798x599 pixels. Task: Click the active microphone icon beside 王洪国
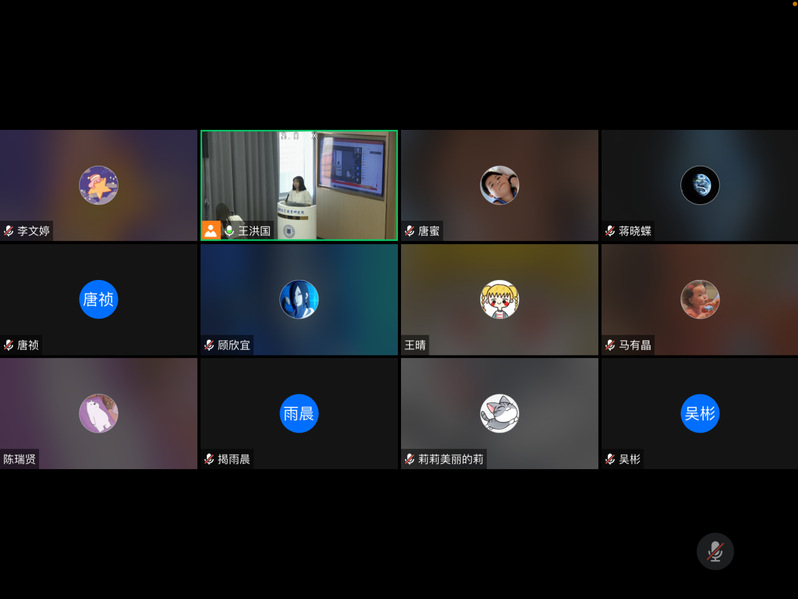(x=229, y=231)
